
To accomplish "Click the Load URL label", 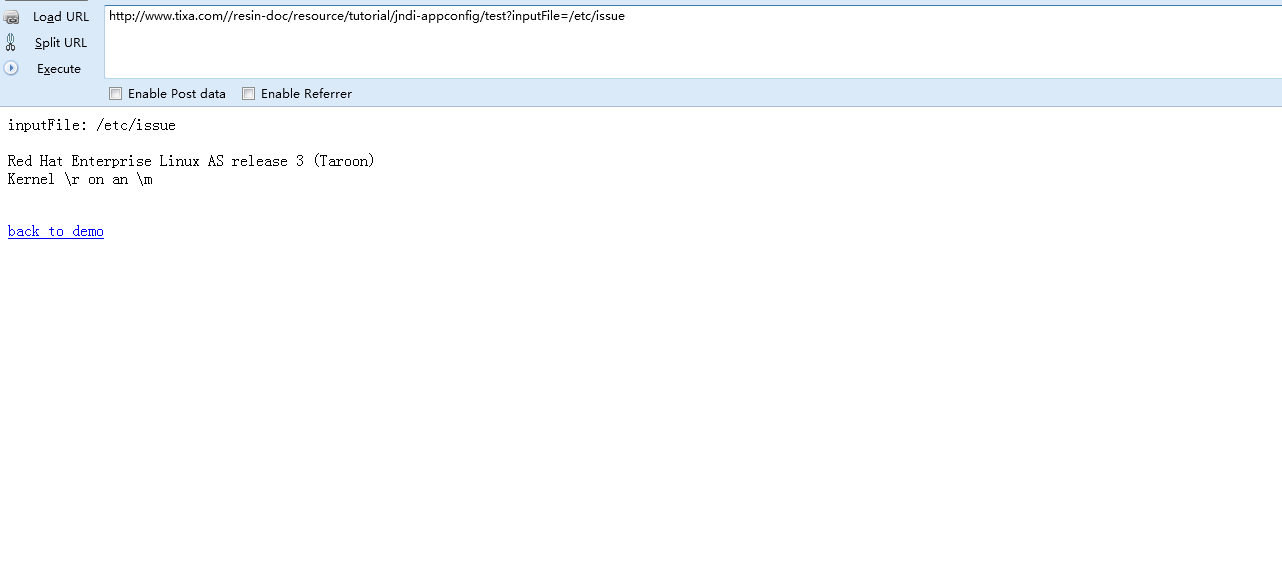I will click(61, 17).
